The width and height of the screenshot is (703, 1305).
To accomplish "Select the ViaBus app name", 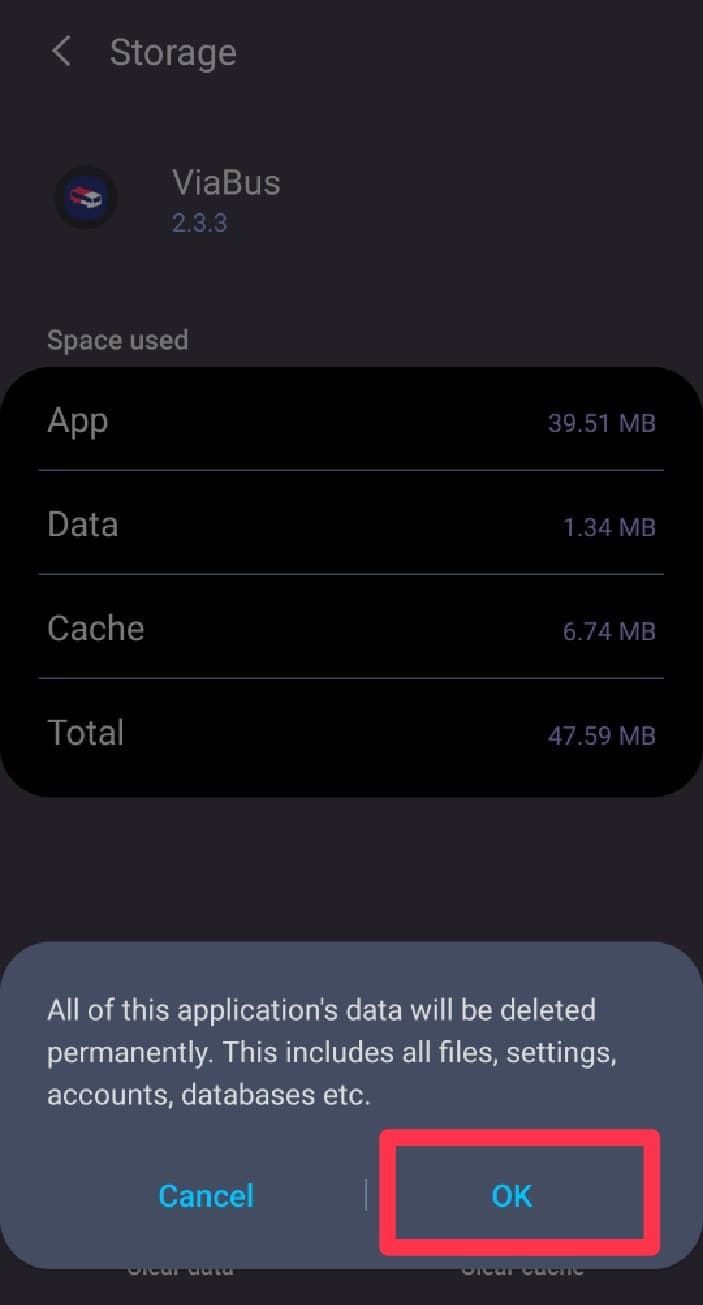I will pyautogui.click(x=226, y=183).
